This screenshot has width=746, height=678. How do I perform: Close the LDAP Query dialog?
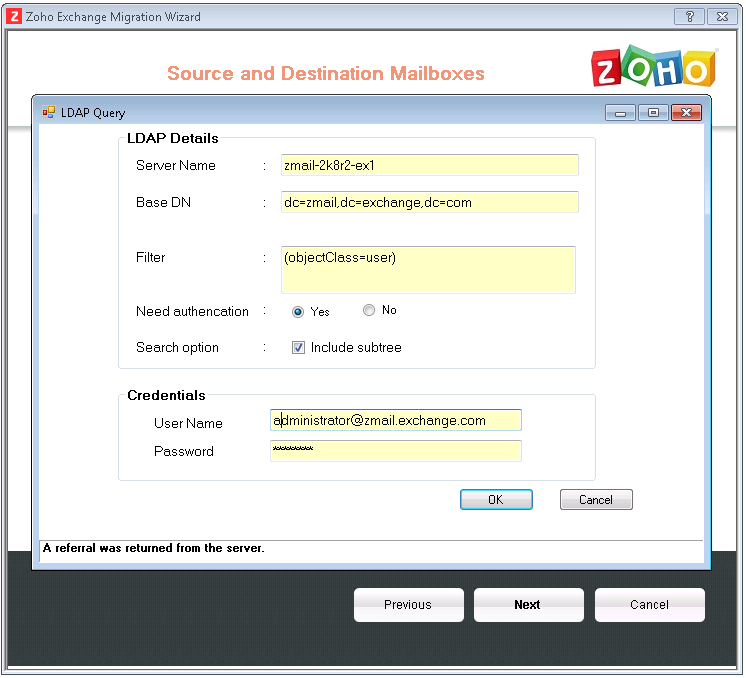pyautogui.click(x=686, y=113)
